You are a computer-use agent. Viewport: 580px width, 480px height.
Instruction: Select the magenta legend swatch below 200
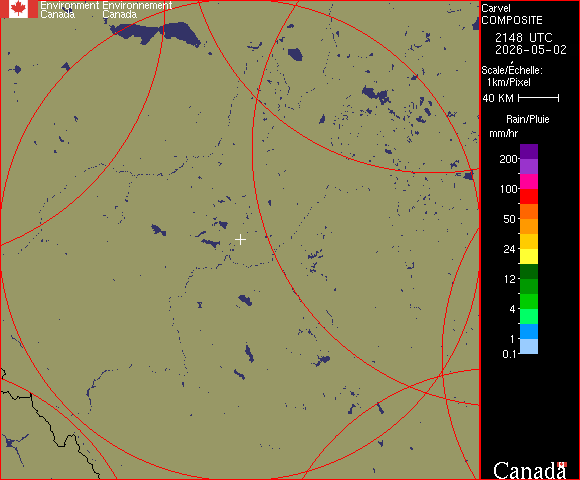tap(529, 182)
